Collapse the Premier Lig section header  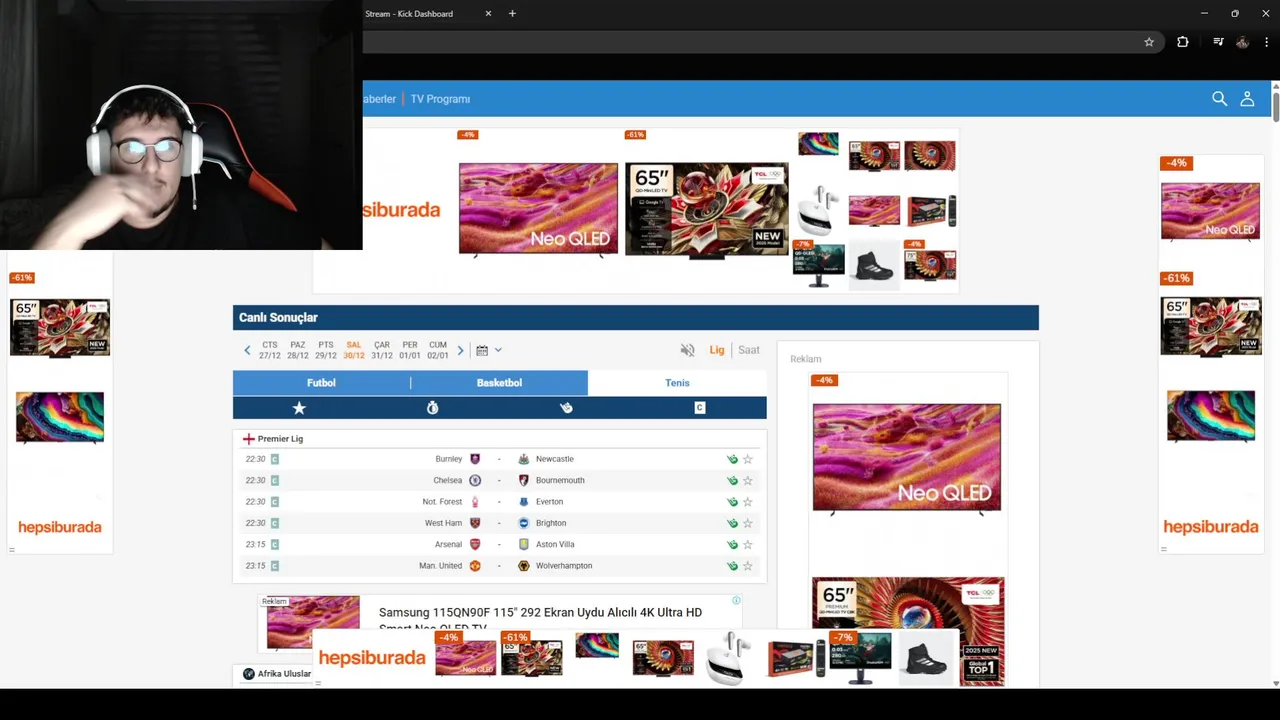click(x=500, y=438)
